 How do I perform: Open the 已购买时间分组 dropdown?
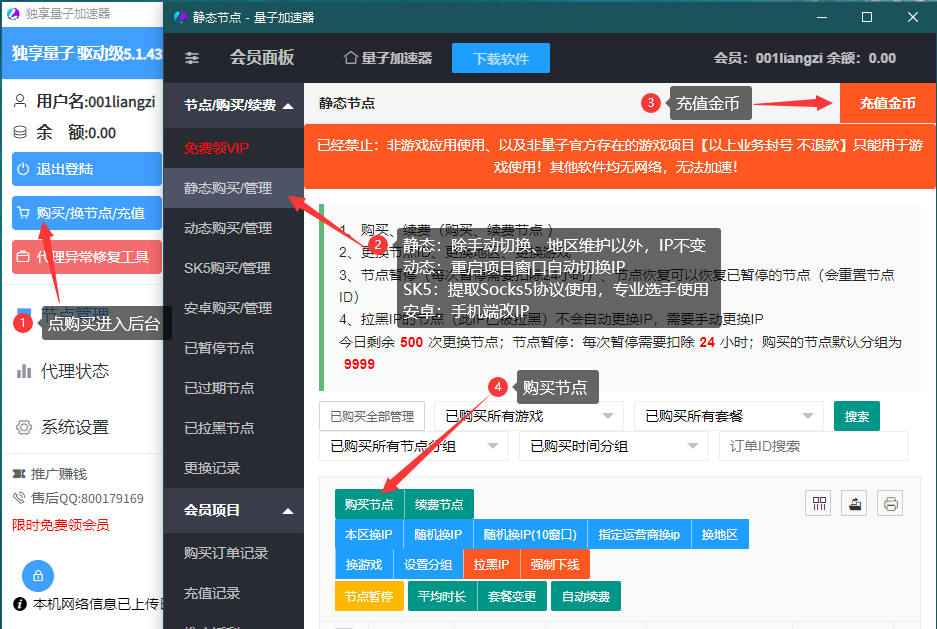tap(614, 446)
